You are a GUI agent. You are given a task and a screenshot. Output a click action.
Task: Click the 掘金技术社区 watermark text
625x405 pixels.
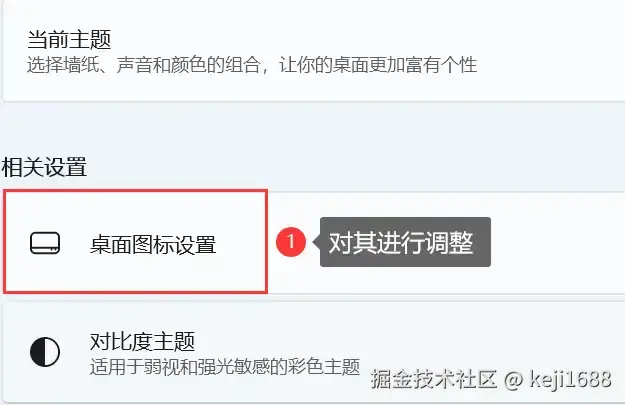(x=434, y=379)
